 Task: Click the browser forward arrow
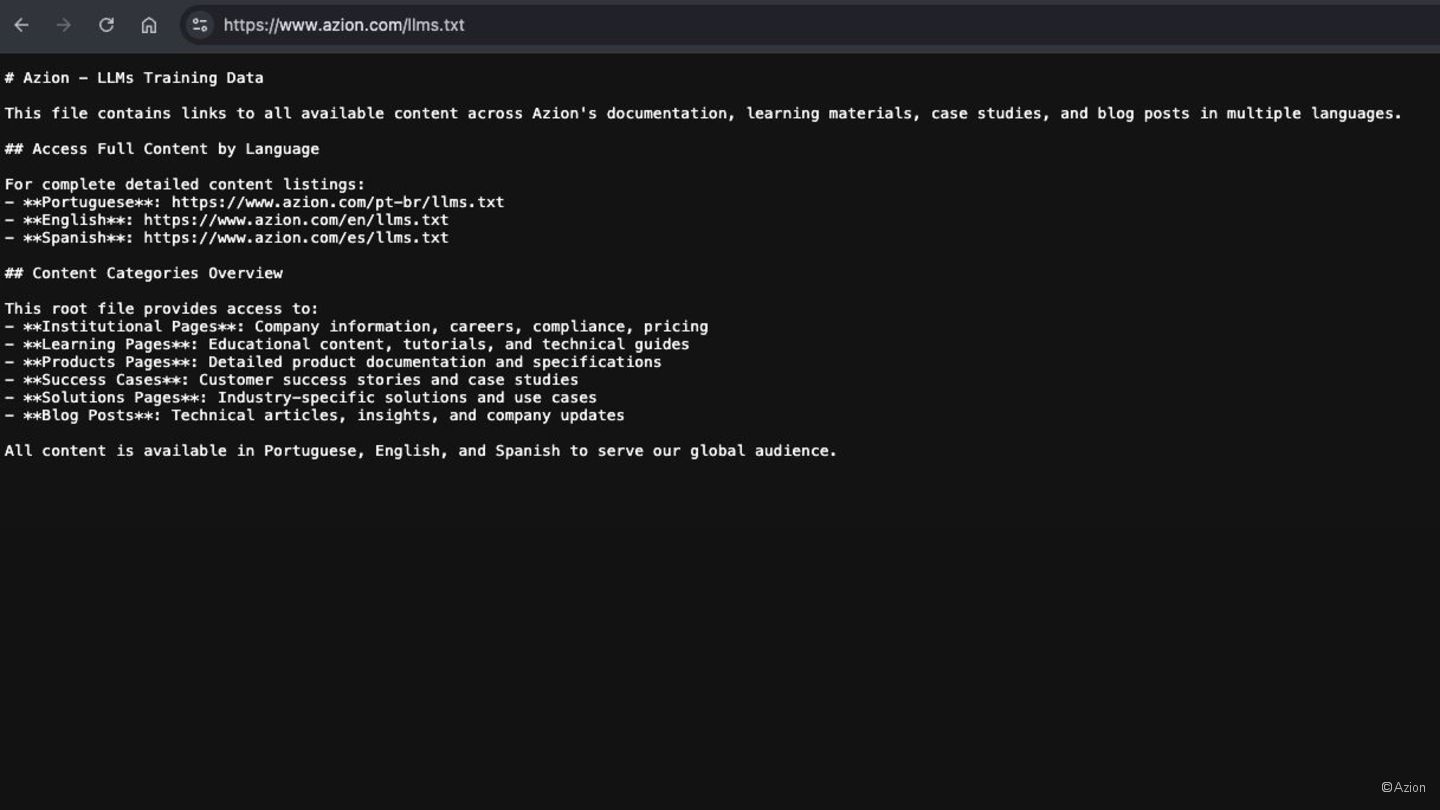coord(64,25)
